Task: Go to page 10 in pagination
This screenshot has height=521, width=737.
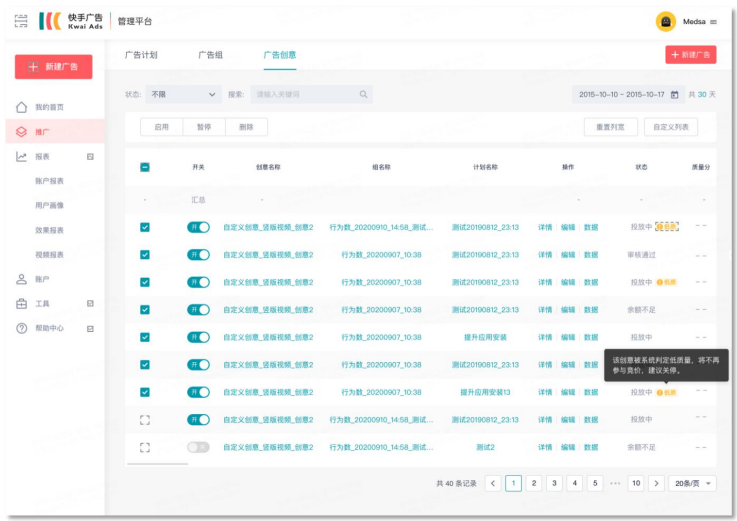Action: pyautogui.click(x=636, y=483)
